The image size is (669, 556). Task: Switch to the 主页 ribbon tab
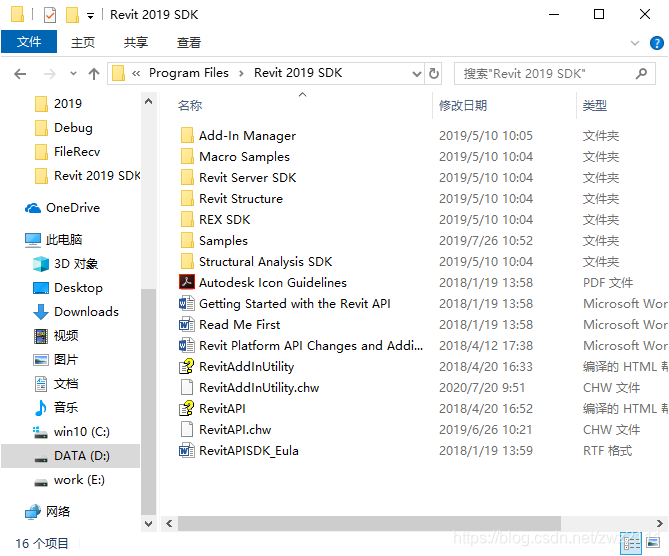click(x=83, y=42)
